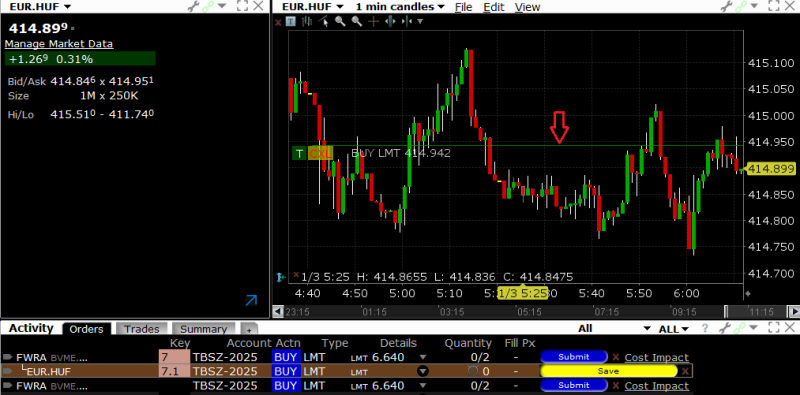This screenshot has height=395, width=800.
Task: Click the chart scrollbar right arrow
Action: (x=794, y=311)
